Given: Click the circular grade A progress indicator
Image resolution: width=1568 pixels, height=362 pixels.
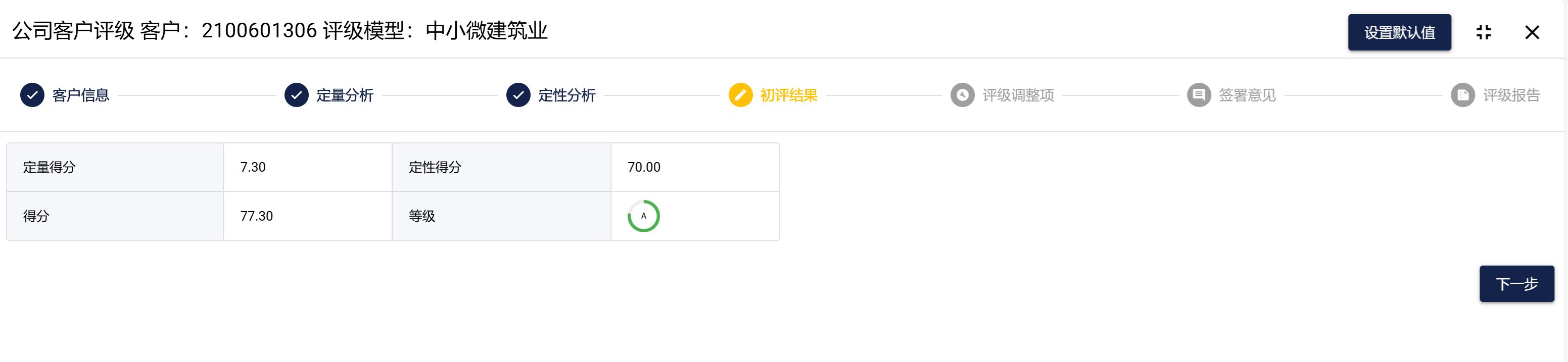Looking at the screenshot, I should pos(643,216).
